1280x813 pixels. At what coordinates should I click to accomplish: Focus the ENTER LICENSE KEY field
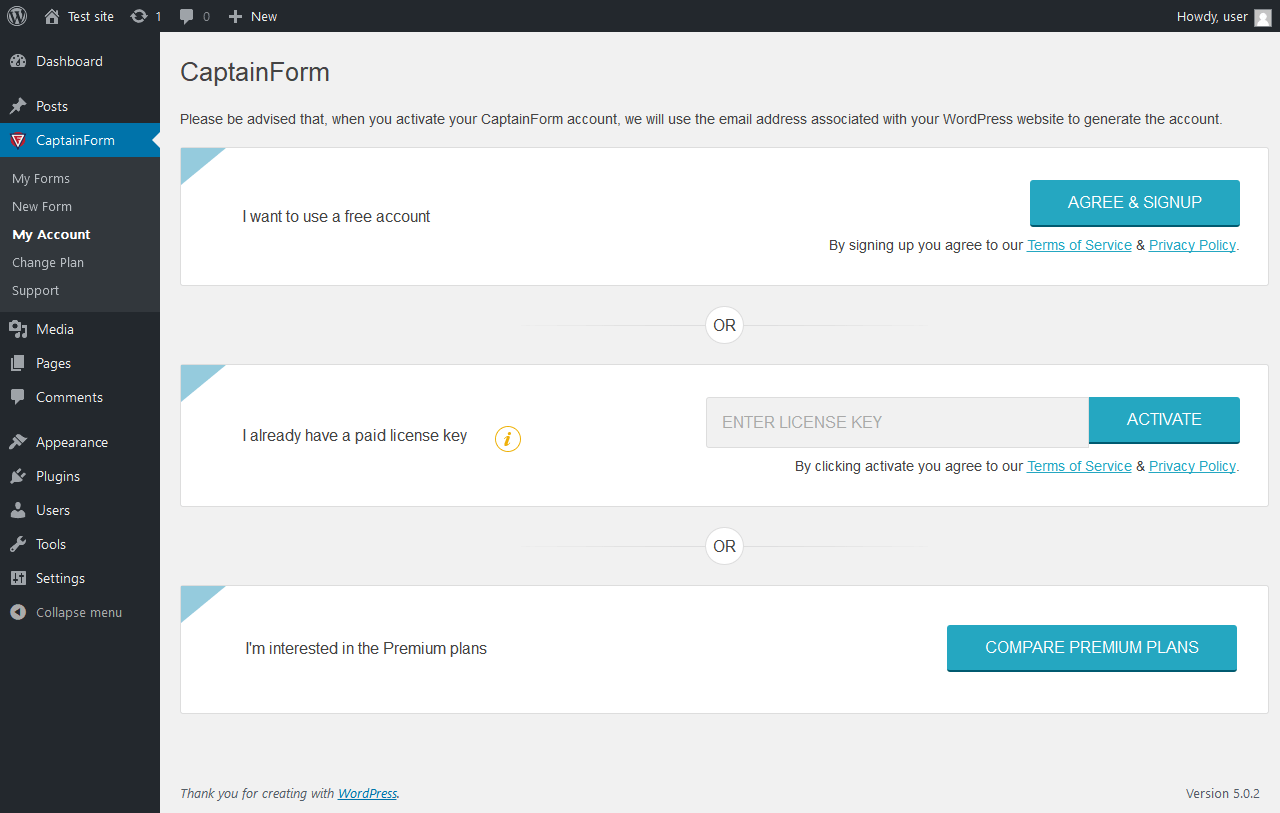tap(897, 422)
